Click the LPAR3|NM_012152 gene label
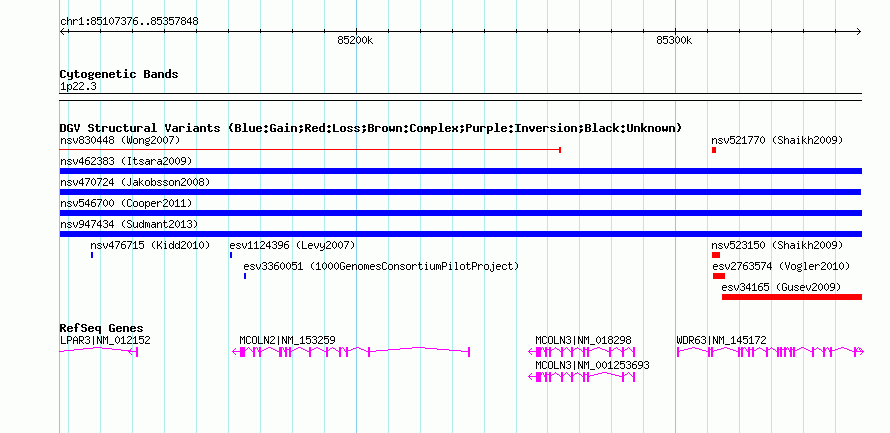 click(x=105, y=340)
